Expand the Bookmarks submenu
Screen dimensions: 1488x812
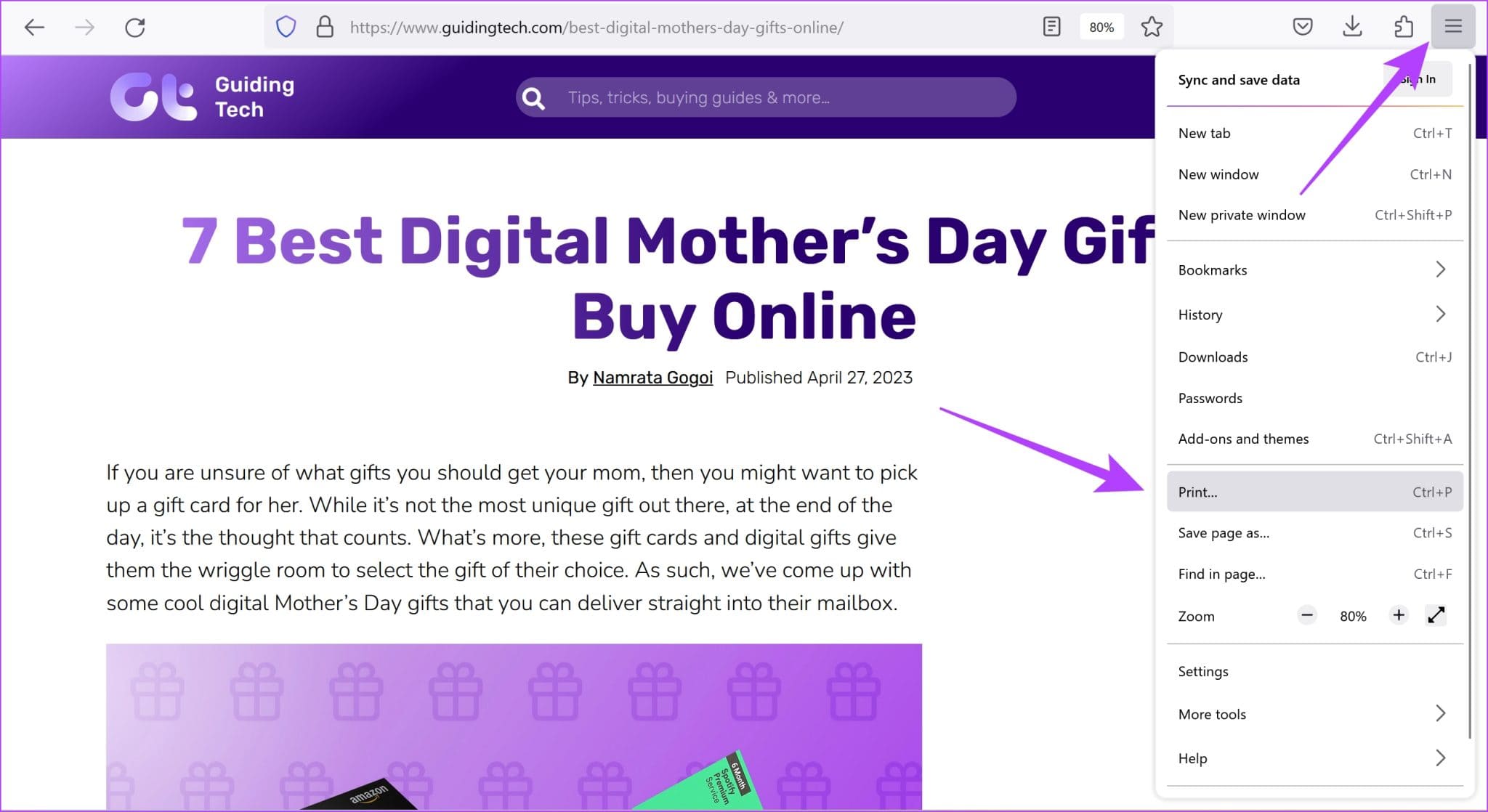tap(1443, 269)
